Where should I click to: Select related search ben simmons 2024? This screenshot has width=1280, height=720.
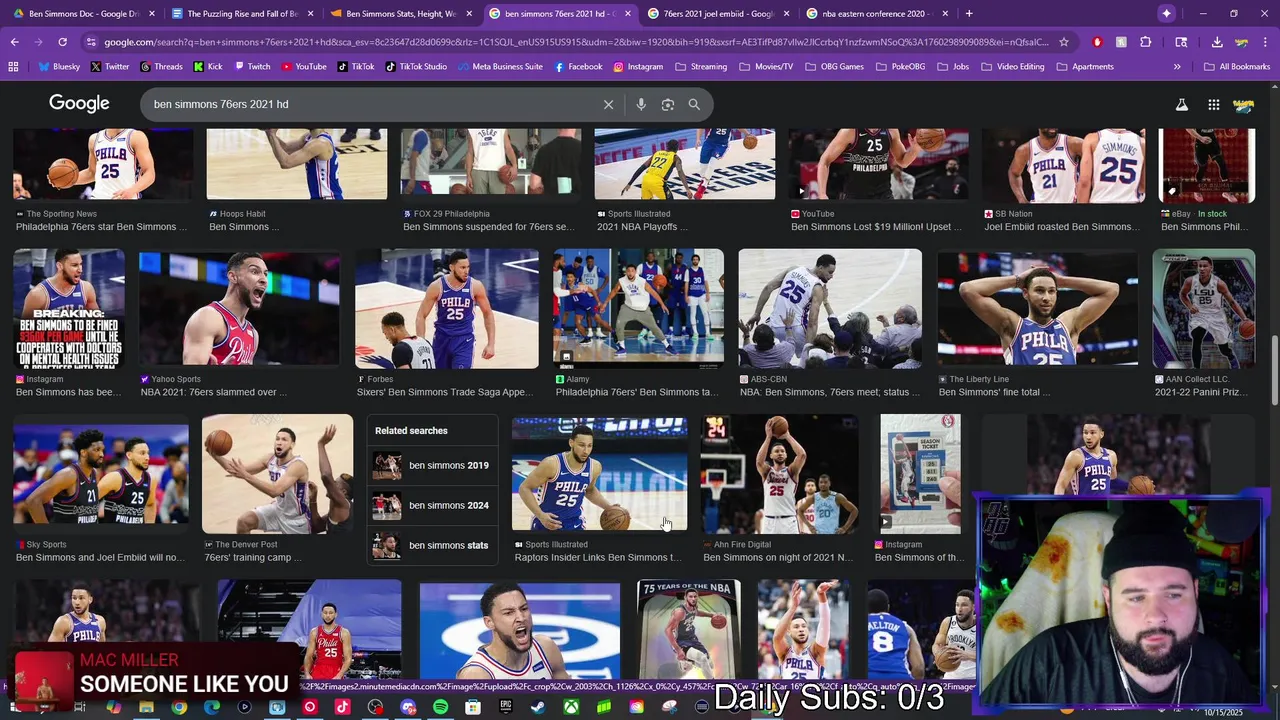432,505
